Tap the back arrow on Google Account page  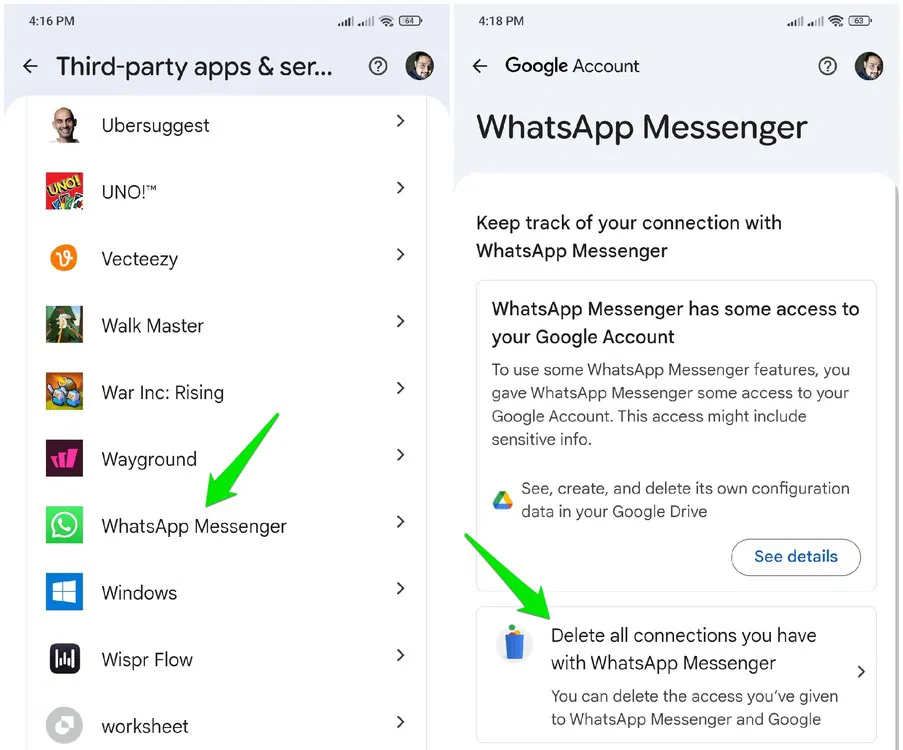480,66
